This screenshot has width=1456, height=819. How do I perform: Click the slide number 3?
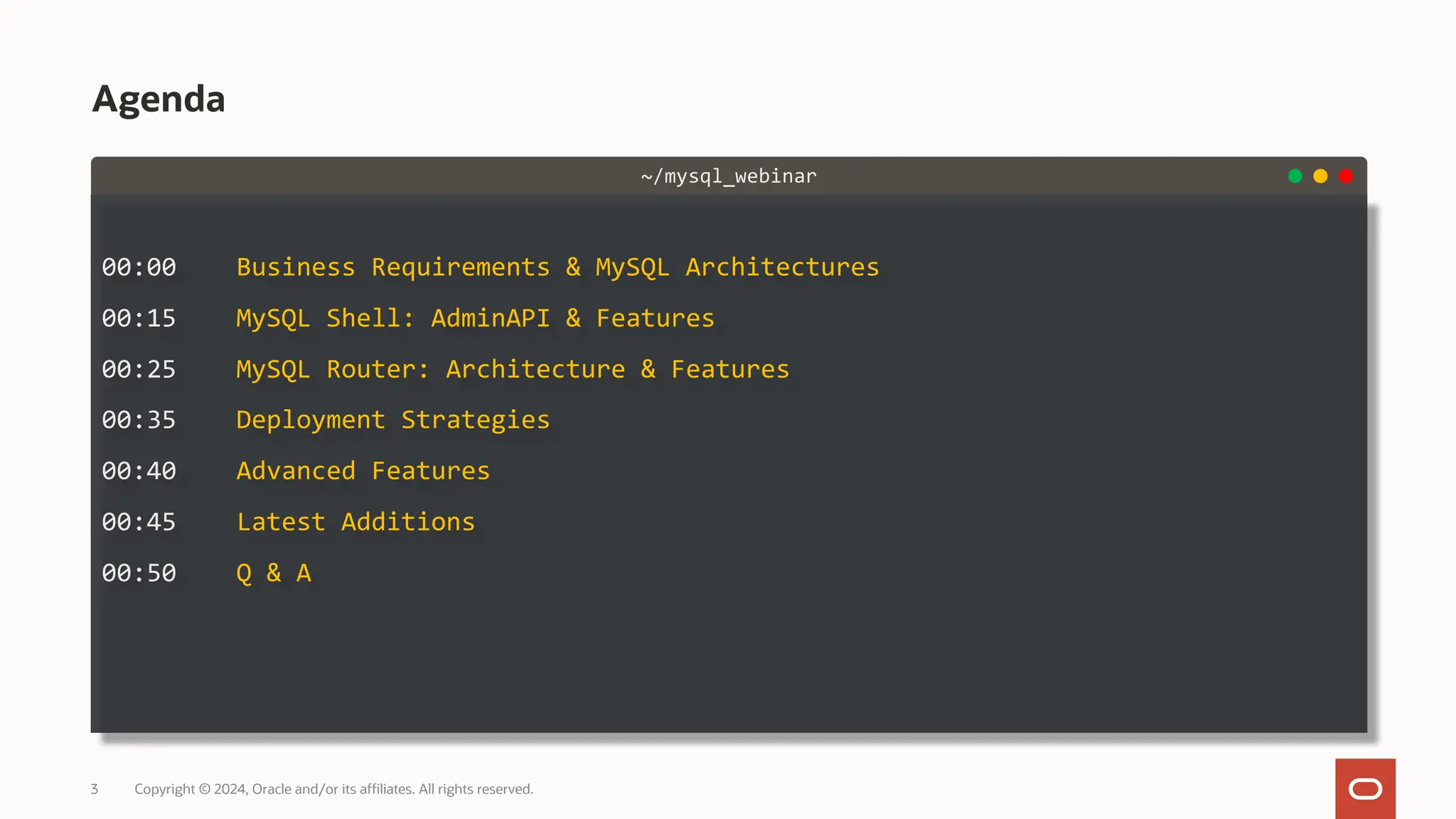[x=95, y=789]
